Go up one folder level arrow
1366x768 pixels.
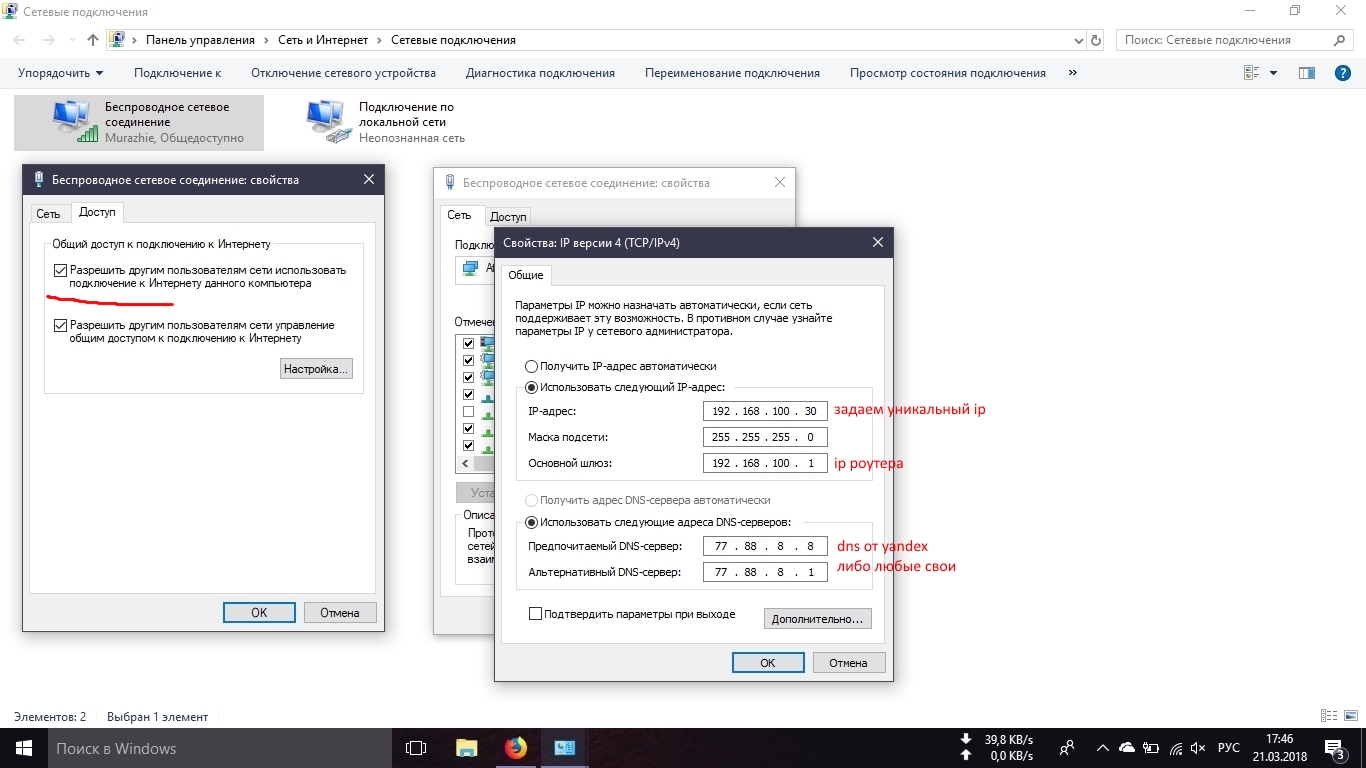tap(93, 40)
